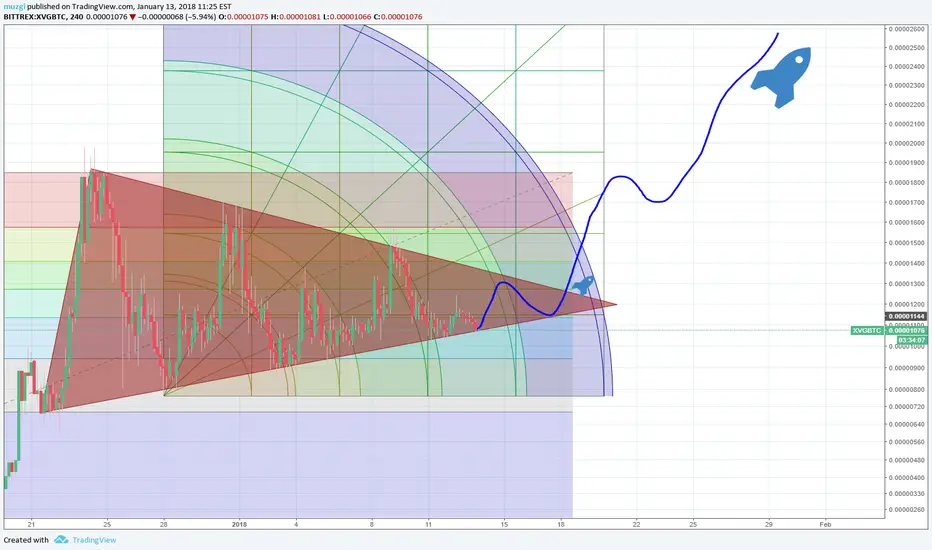Click the 18 date axis label
Image resolution: width=932 pixels, height=550 pixels.
pyautogui.click(x=561, y=524)
